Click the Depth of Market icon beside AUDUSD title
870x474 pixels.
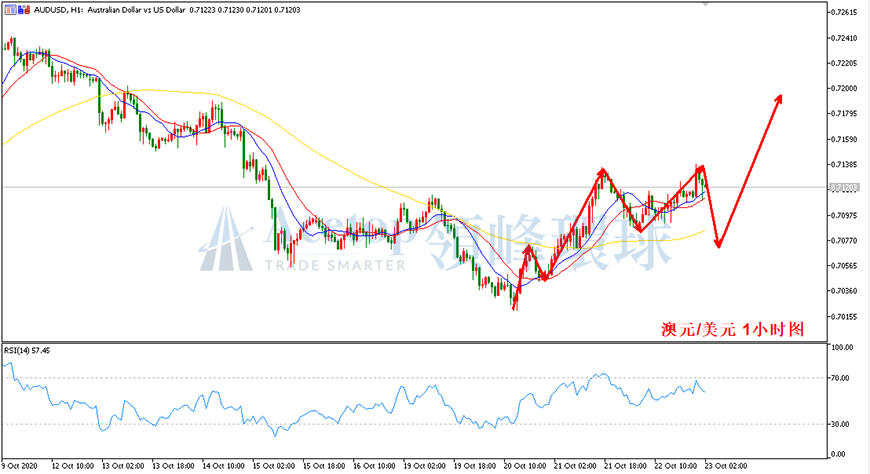11,9
